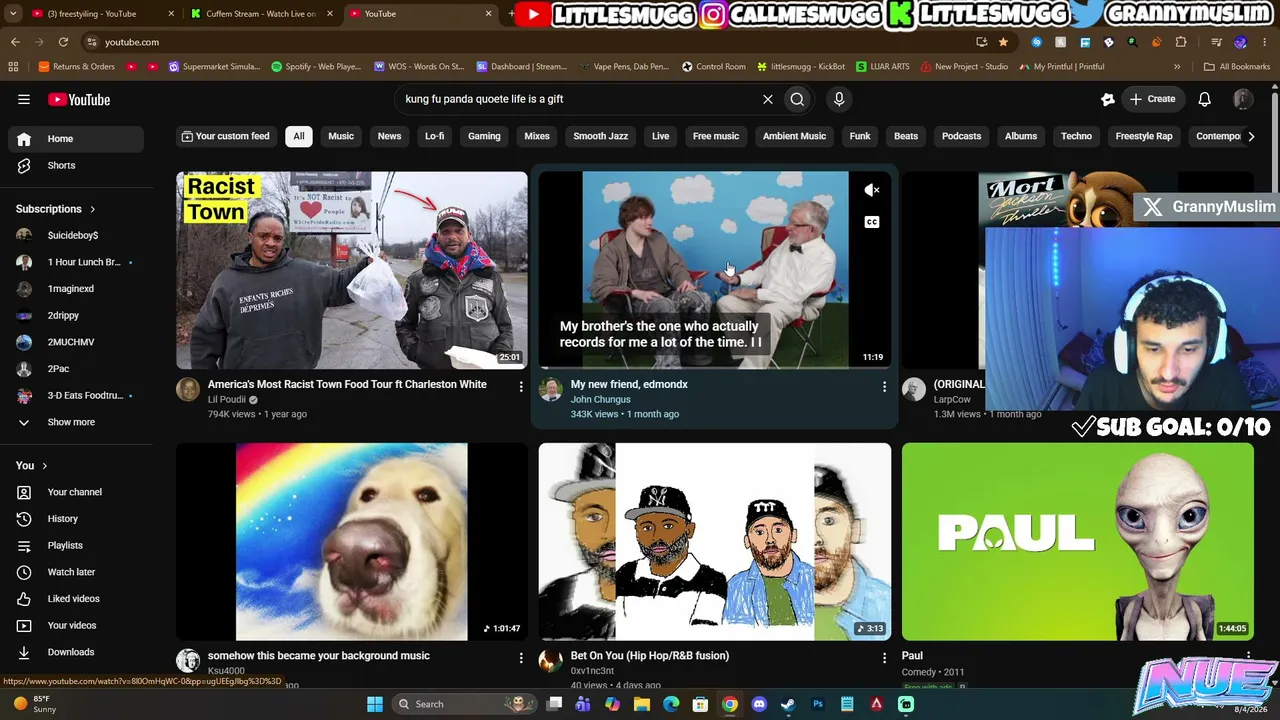Select the Podcasts filter chip
1280x720 pixels.
coord(961,136)
